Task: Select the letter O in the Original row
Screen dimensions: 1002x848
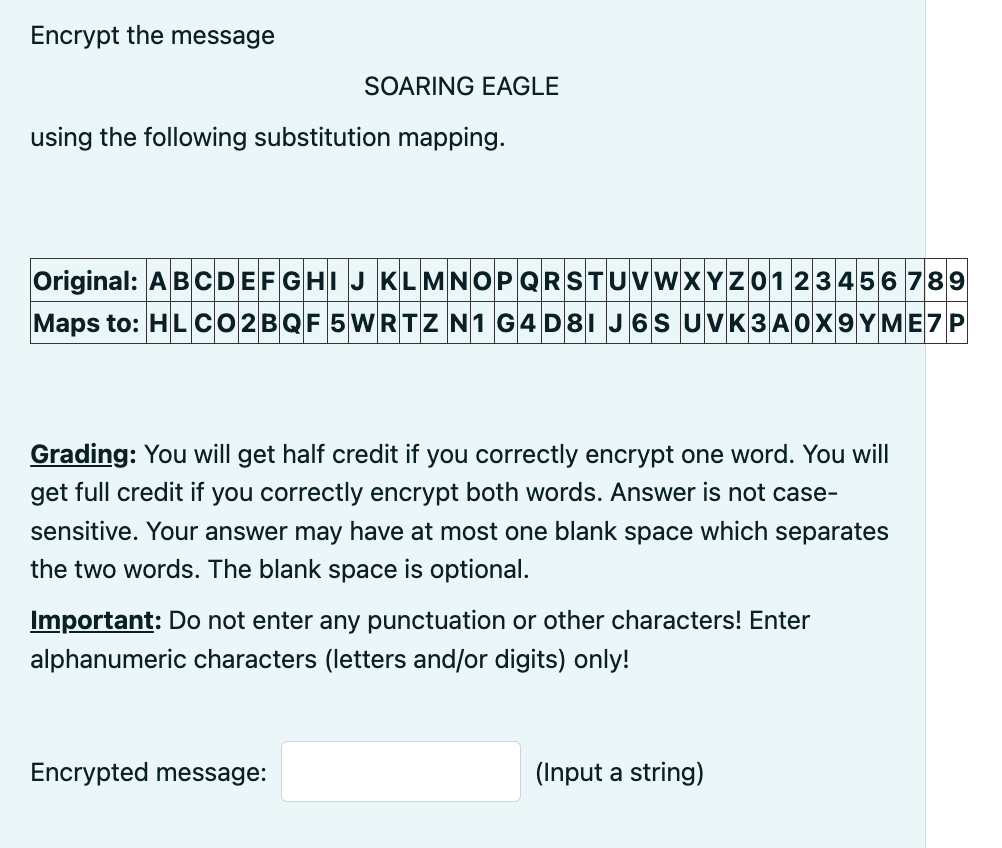Action: tap(481, 282)
